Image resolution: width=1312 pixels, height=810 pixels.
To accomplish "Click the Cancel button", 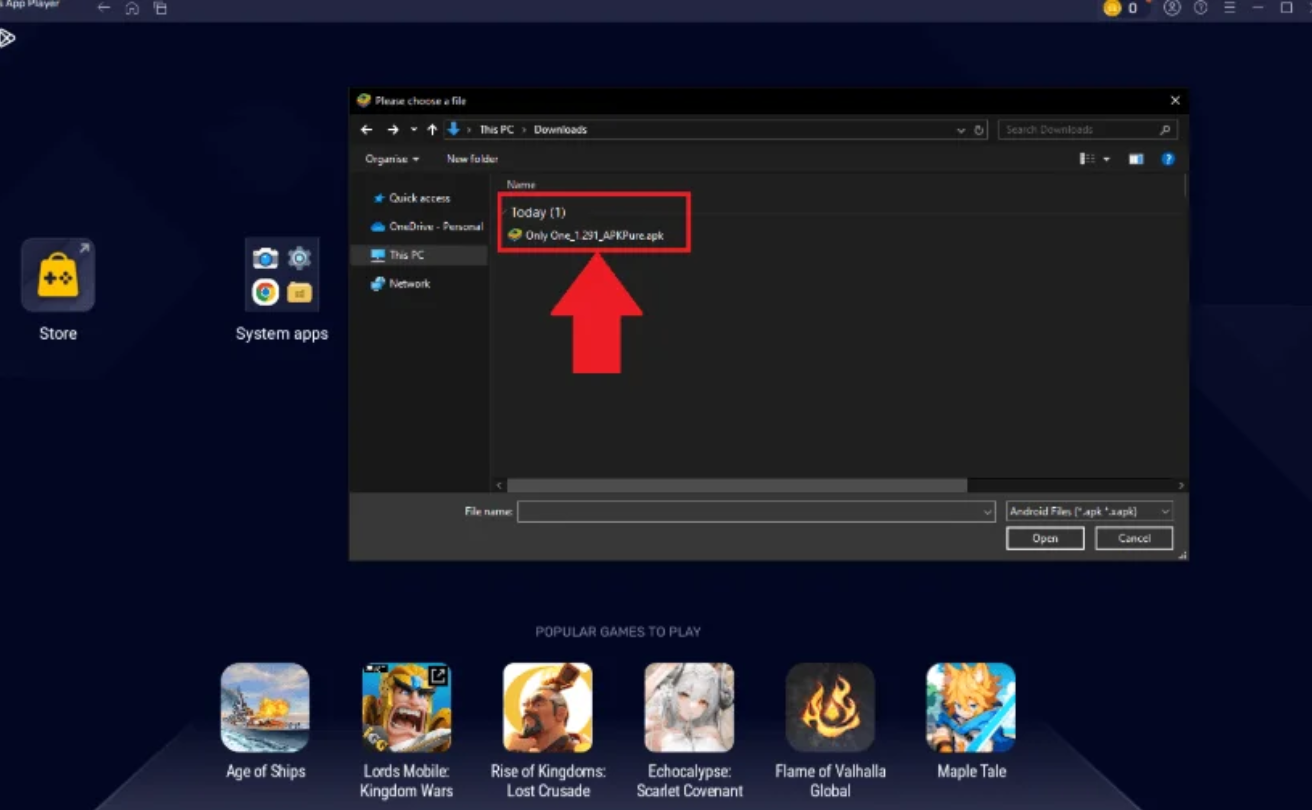I will tap(1134, 538).
